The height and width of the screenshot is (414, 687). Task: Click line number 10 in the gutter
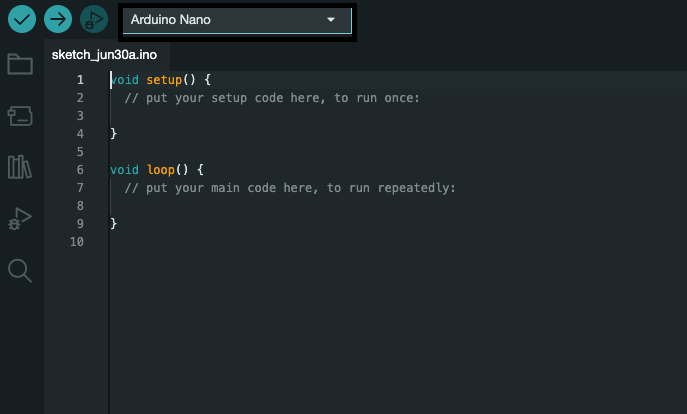pyautogui.click(x=77, y=242)
